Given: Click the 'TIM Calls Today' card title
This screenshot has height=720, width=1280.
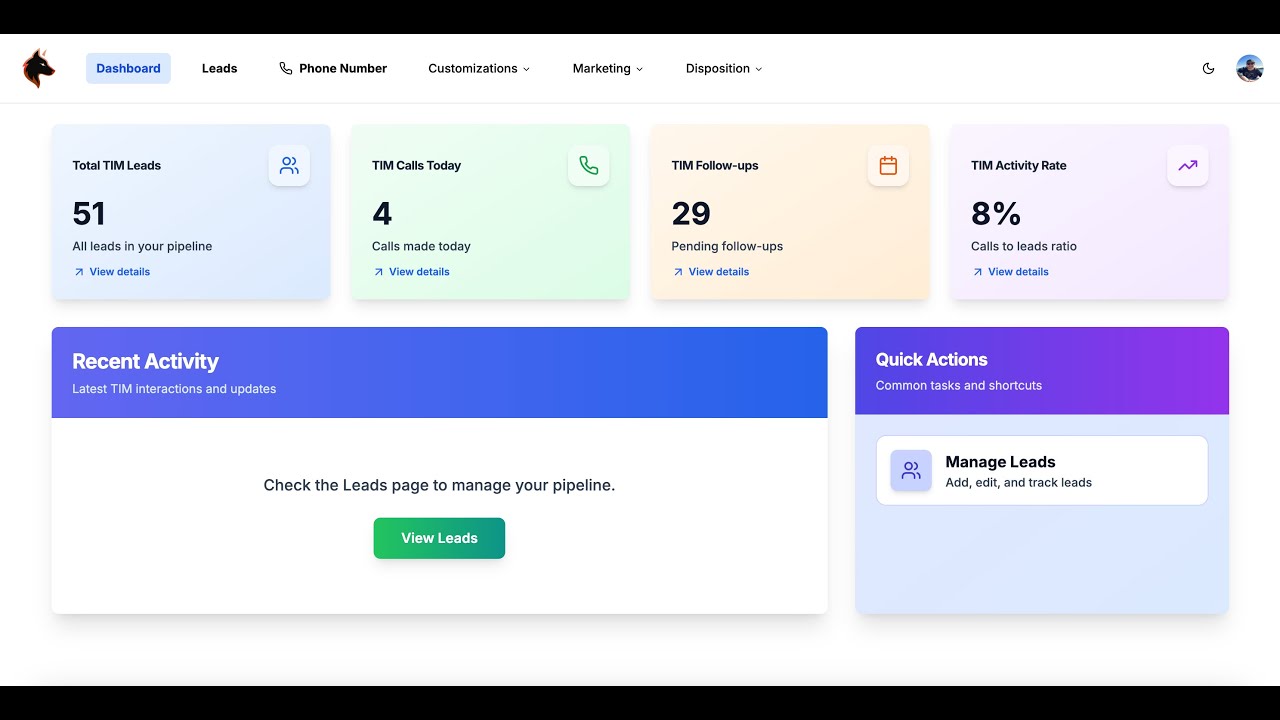Looking at the screenshot, I should pyautogui.click(x=416, y=166).
